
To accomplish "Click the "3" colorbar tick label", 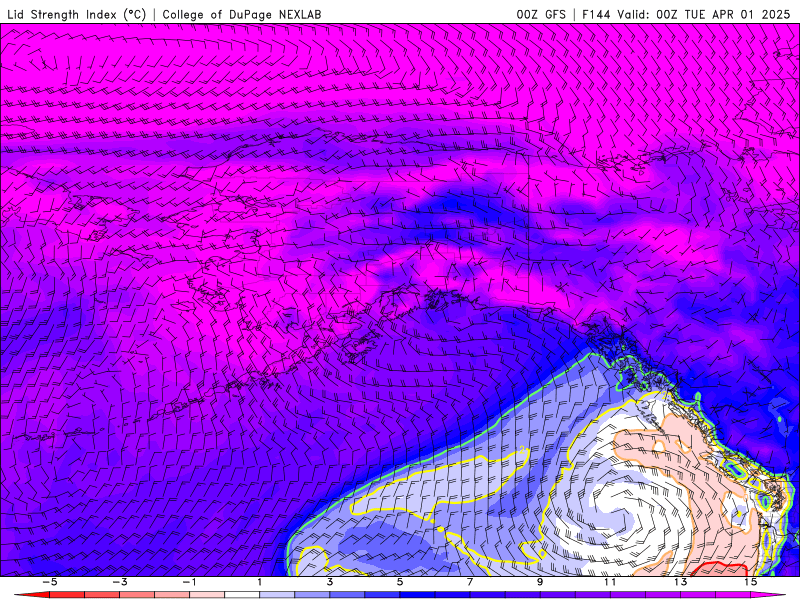I will click(330, 582).
